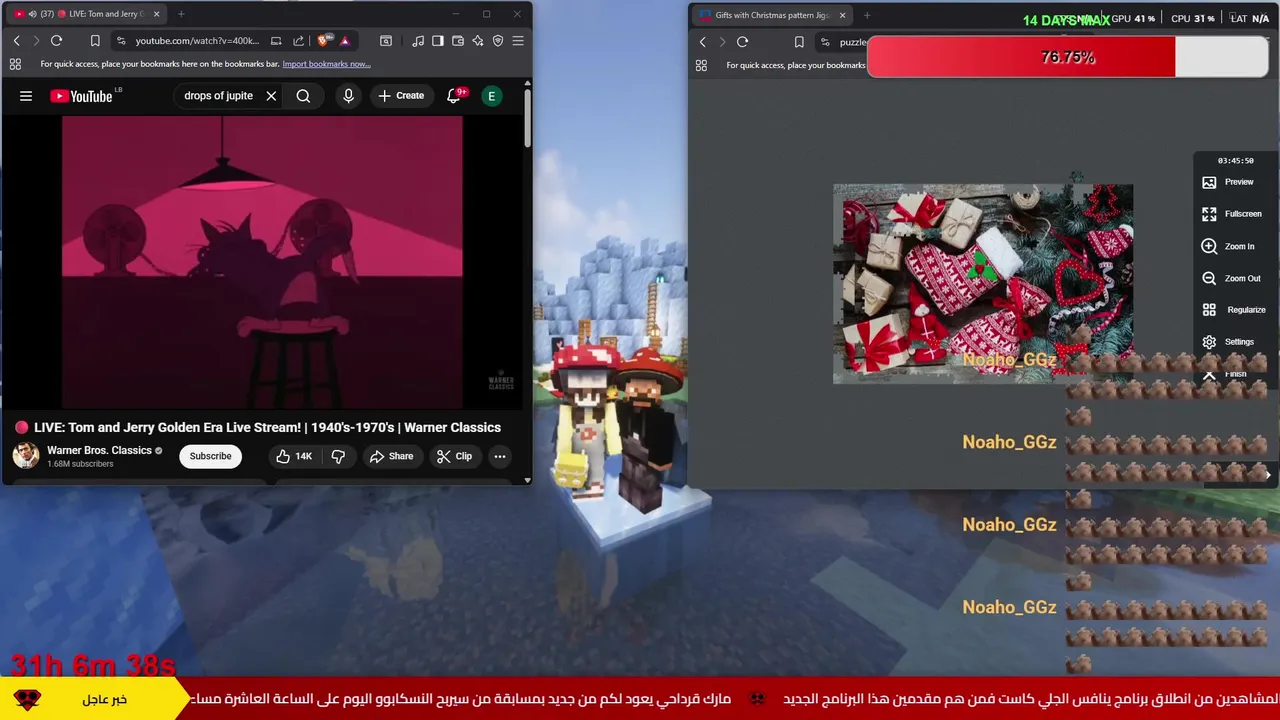This screenshot has width=1280, height=720.
Task: Open more actions three-dot menu
Action: pyautogui.click(x=500, y=456)
